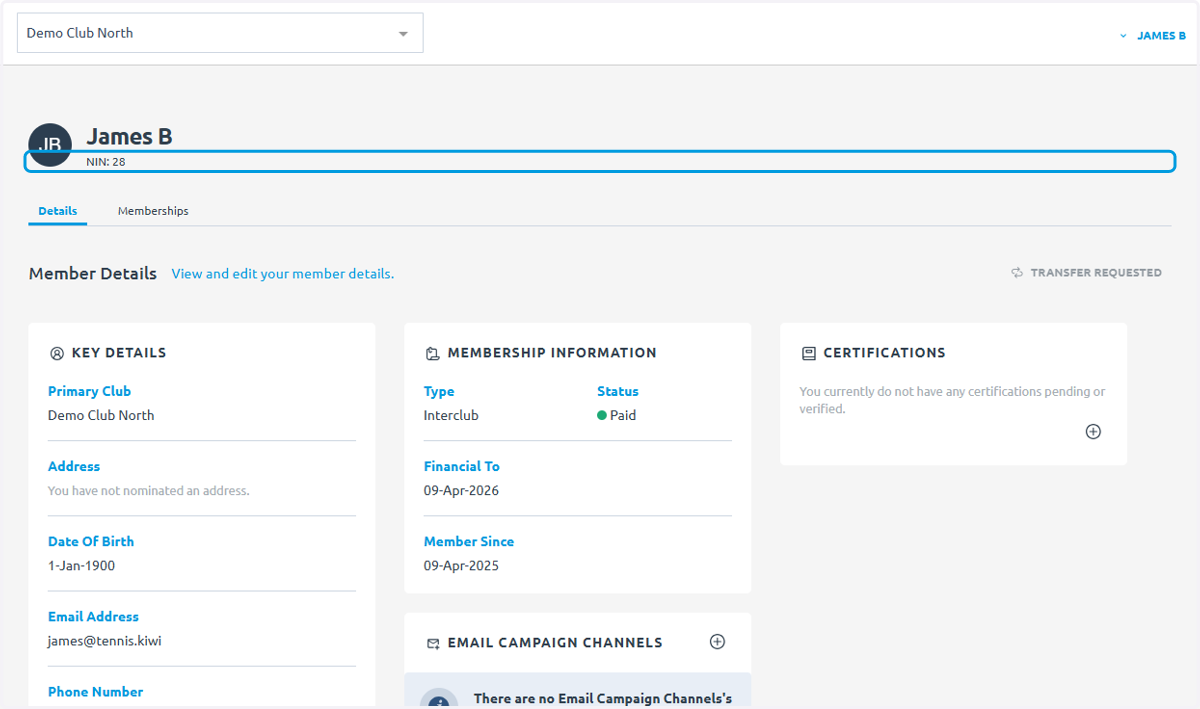Add an Email Campaign Channel with the plus icon
Image resolution: width=1200 pixels, height=709 pixels.
717,642
